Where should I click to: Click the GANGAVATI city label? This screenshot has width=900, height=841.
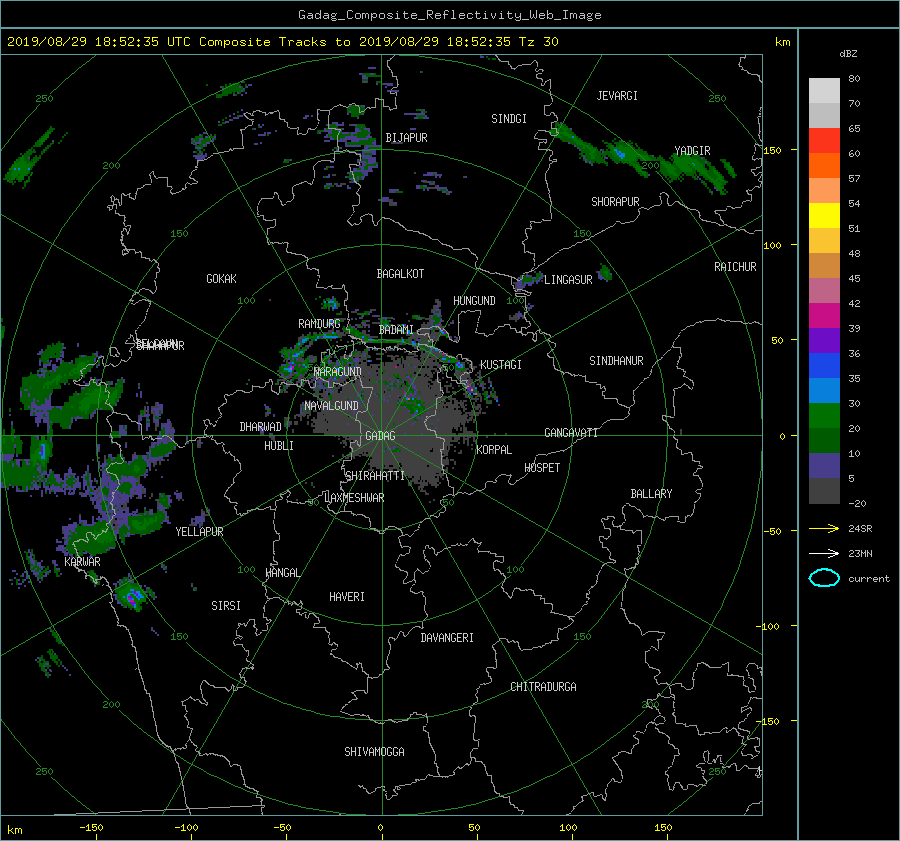571,433
